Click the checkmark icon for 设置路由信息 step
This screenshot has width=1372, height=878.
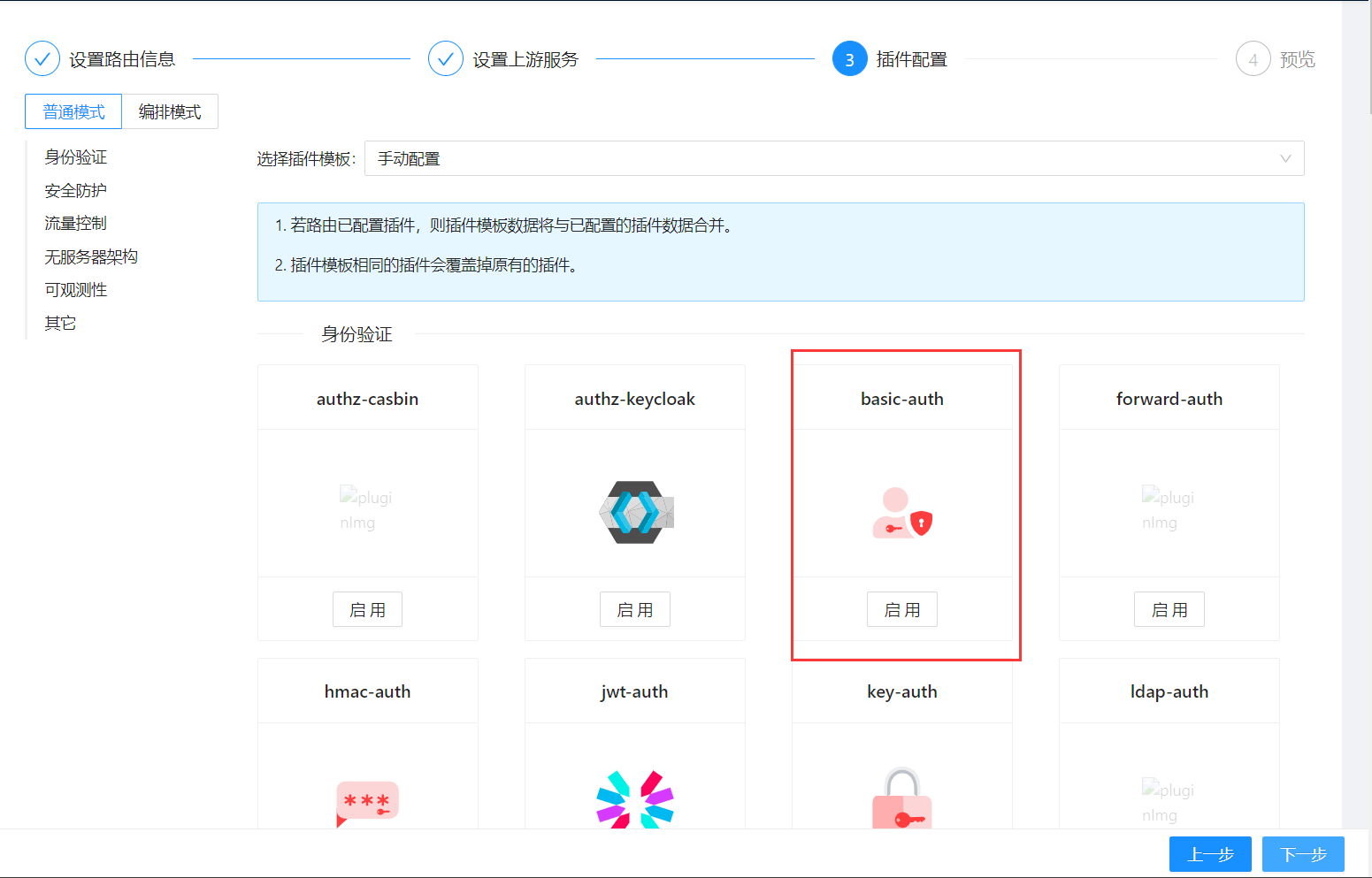coord(42,59)
